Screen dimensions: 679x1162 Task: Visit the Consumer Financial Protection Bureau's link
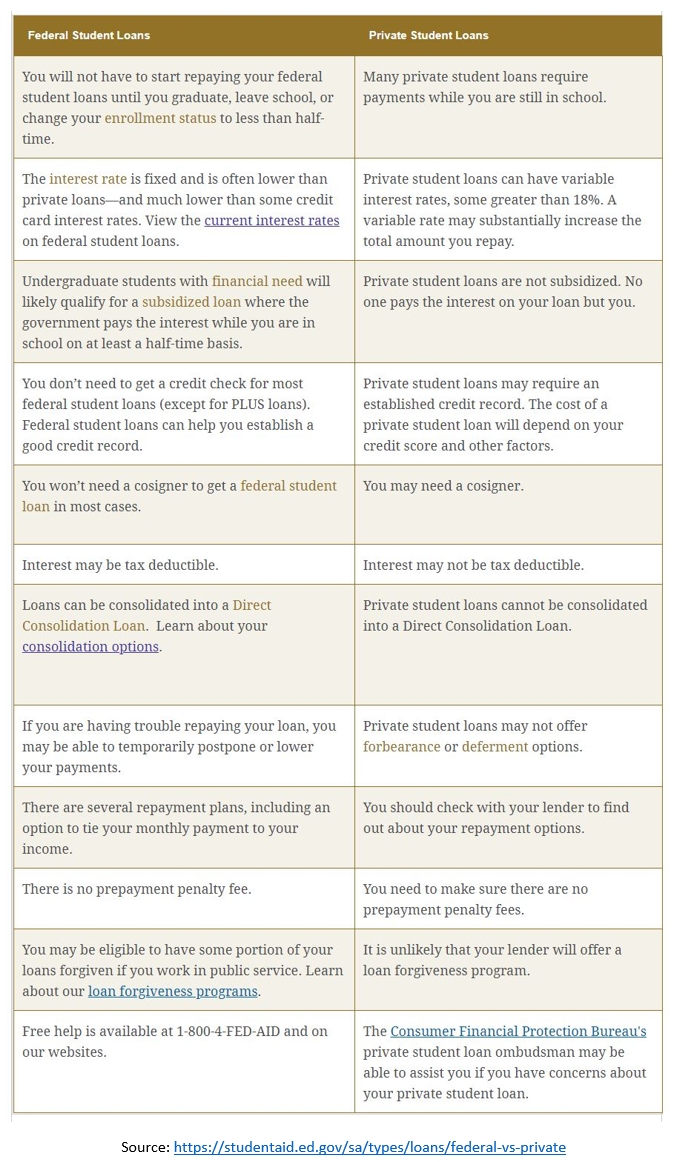(x=518, y=1032)
